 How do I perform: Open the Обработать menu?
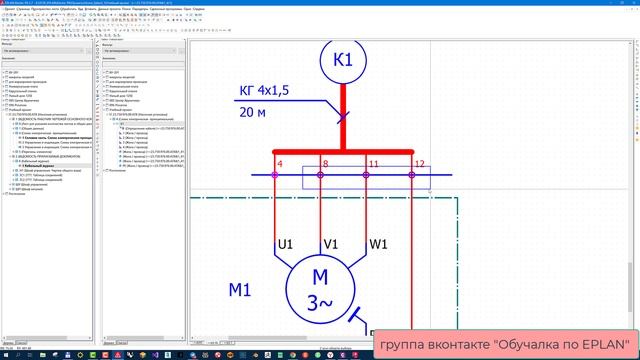pyautogui.click(x=68, y=9)
